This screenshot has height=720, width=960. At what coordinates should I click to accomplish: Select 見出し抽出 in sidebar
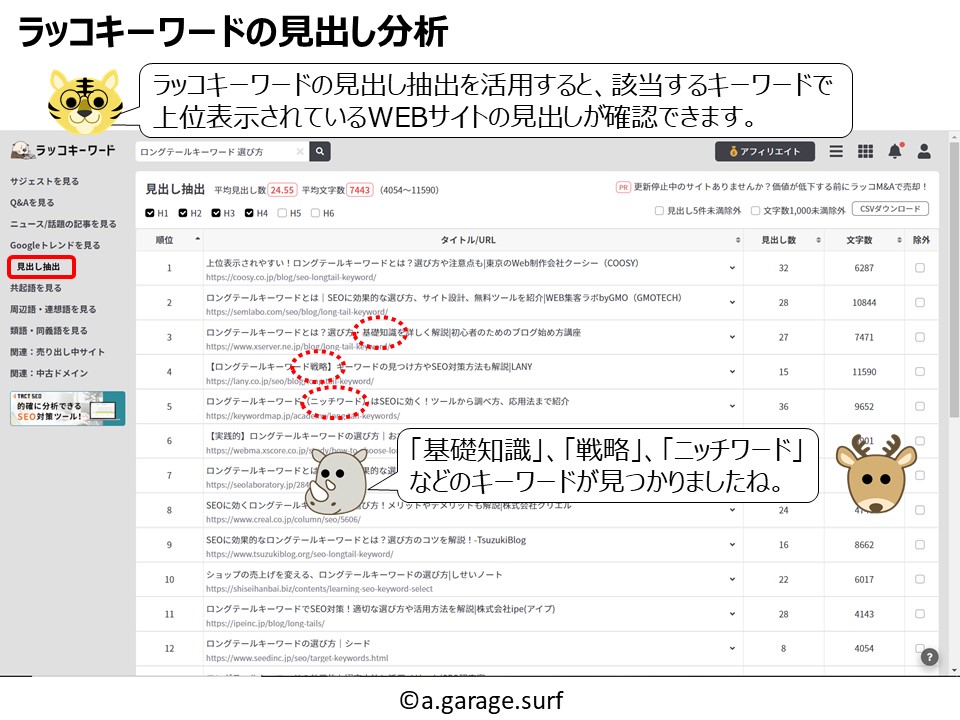tap(41, 267)
